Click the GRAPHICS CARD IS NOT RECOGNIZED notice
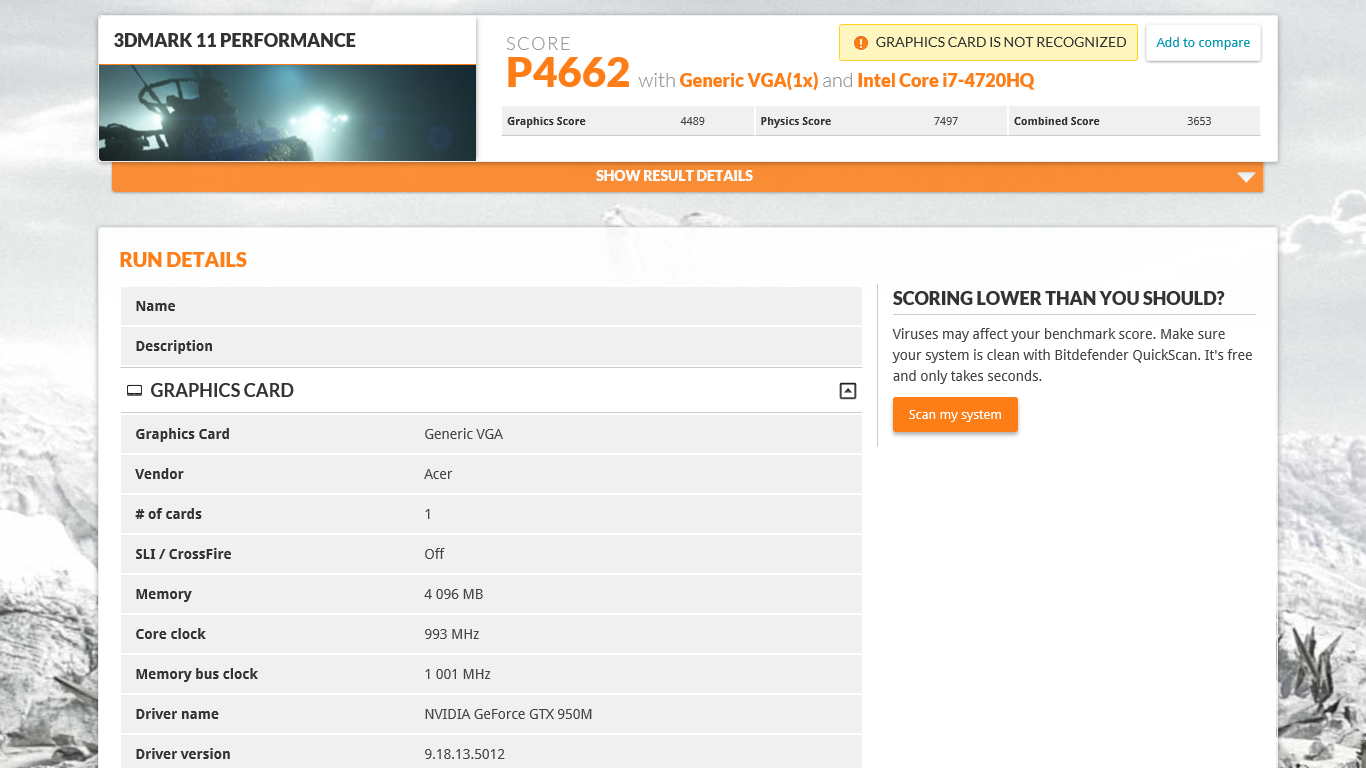 point(988,42)
